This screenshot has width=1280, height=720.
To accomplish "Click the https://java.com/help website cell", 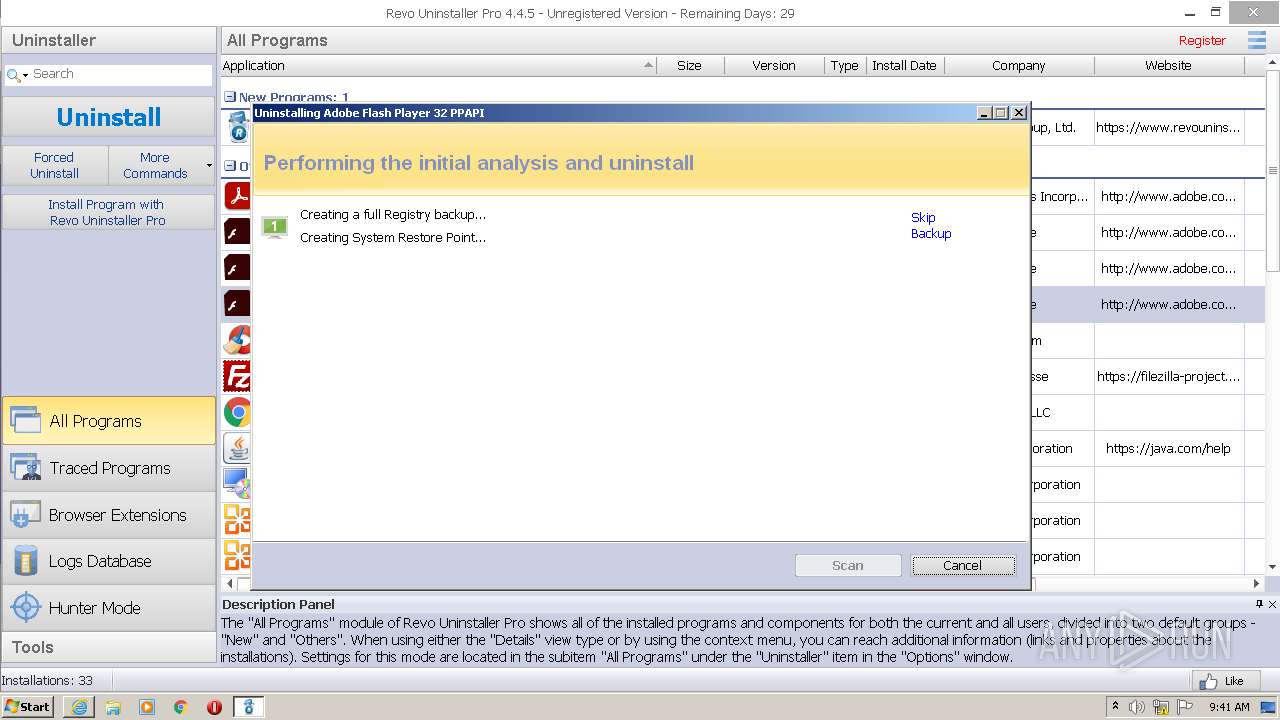I will click(x=1168, y=448).
